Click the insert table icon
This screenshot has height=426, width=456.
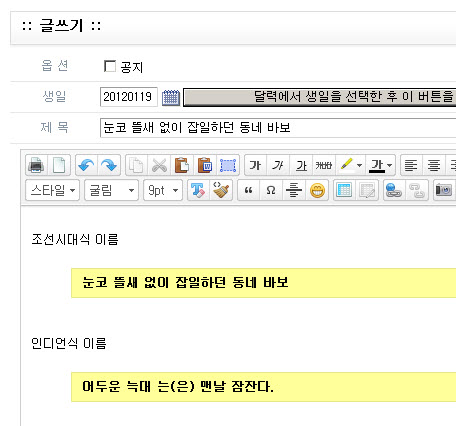click(344, 191)
